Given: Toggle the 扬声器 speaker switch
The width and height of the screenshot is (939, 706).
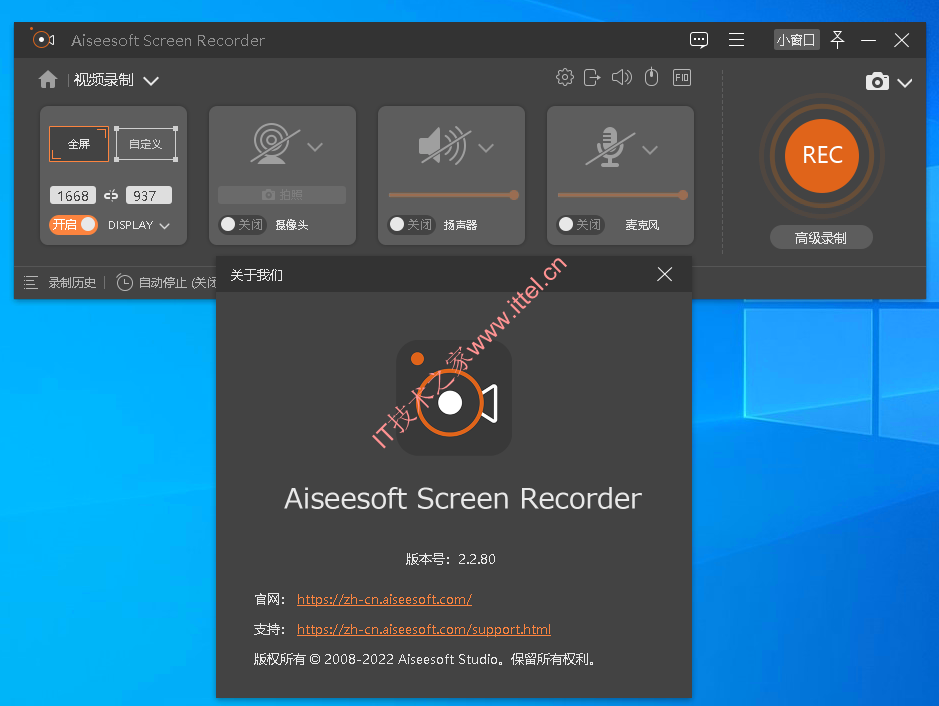Looking at the screenshot, I should tap(411, 225).
